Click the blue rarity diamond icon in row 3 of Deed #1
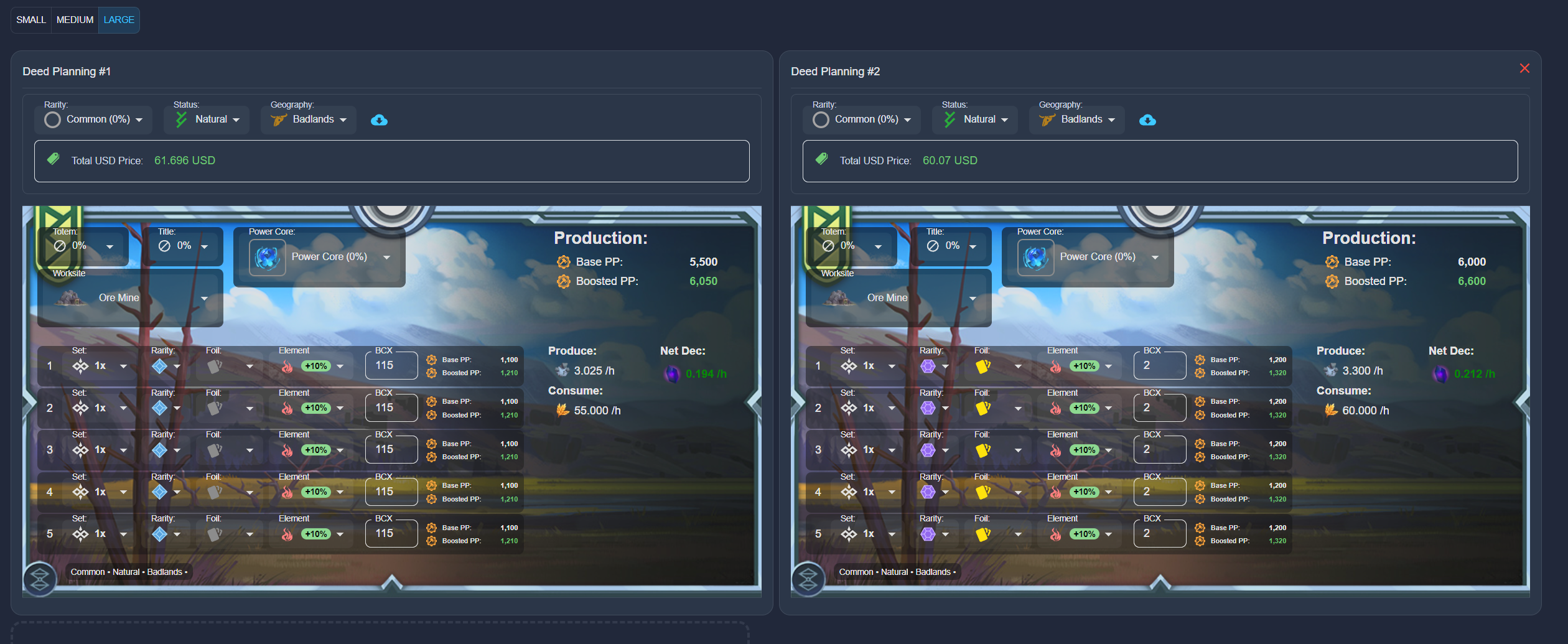The width and height of the screenshot is (1568, 644). click(160, 450)
